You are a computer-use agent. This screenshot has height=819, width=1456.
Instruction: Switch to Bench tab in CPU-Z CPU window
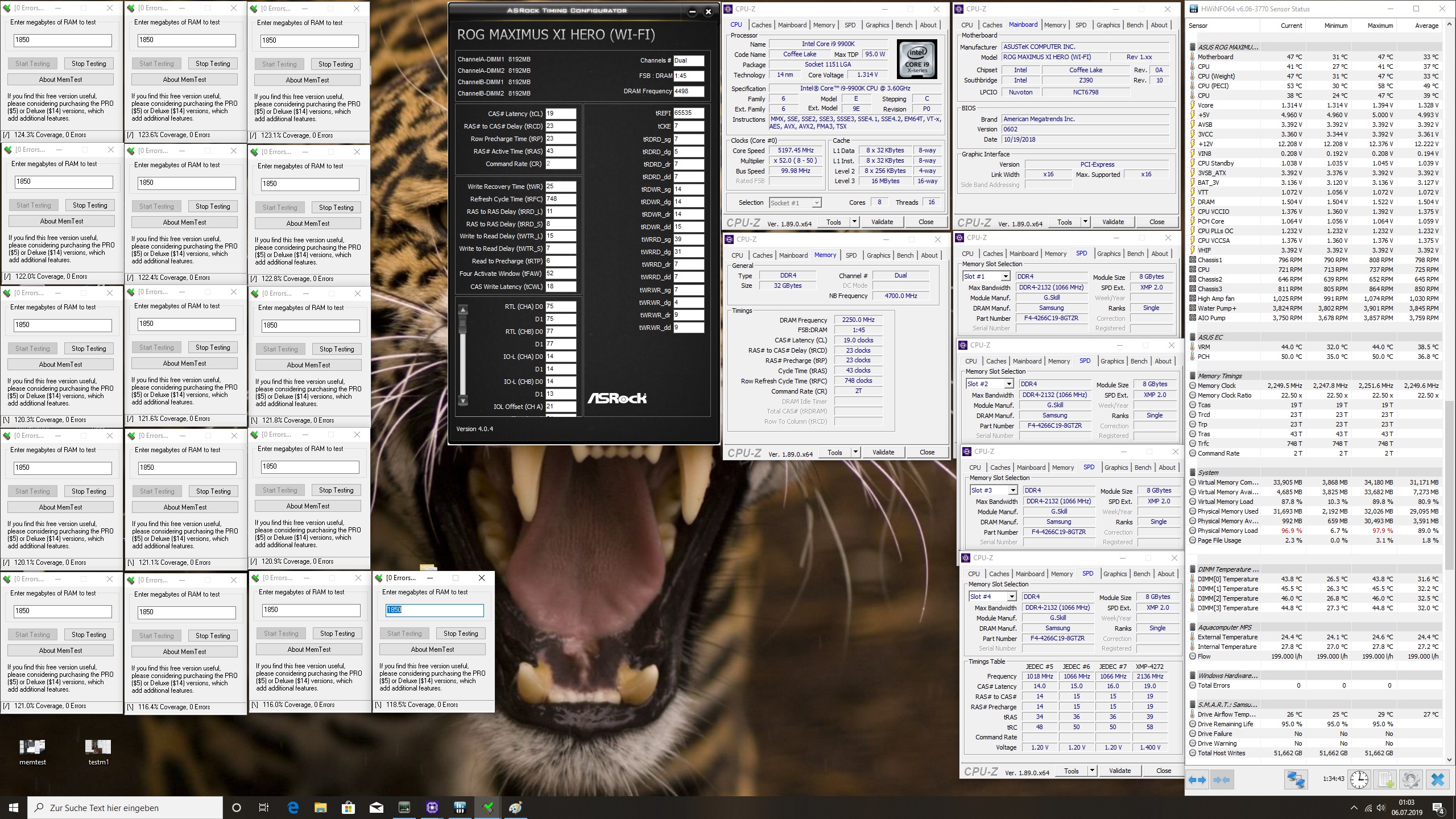(x=904, y=25)
